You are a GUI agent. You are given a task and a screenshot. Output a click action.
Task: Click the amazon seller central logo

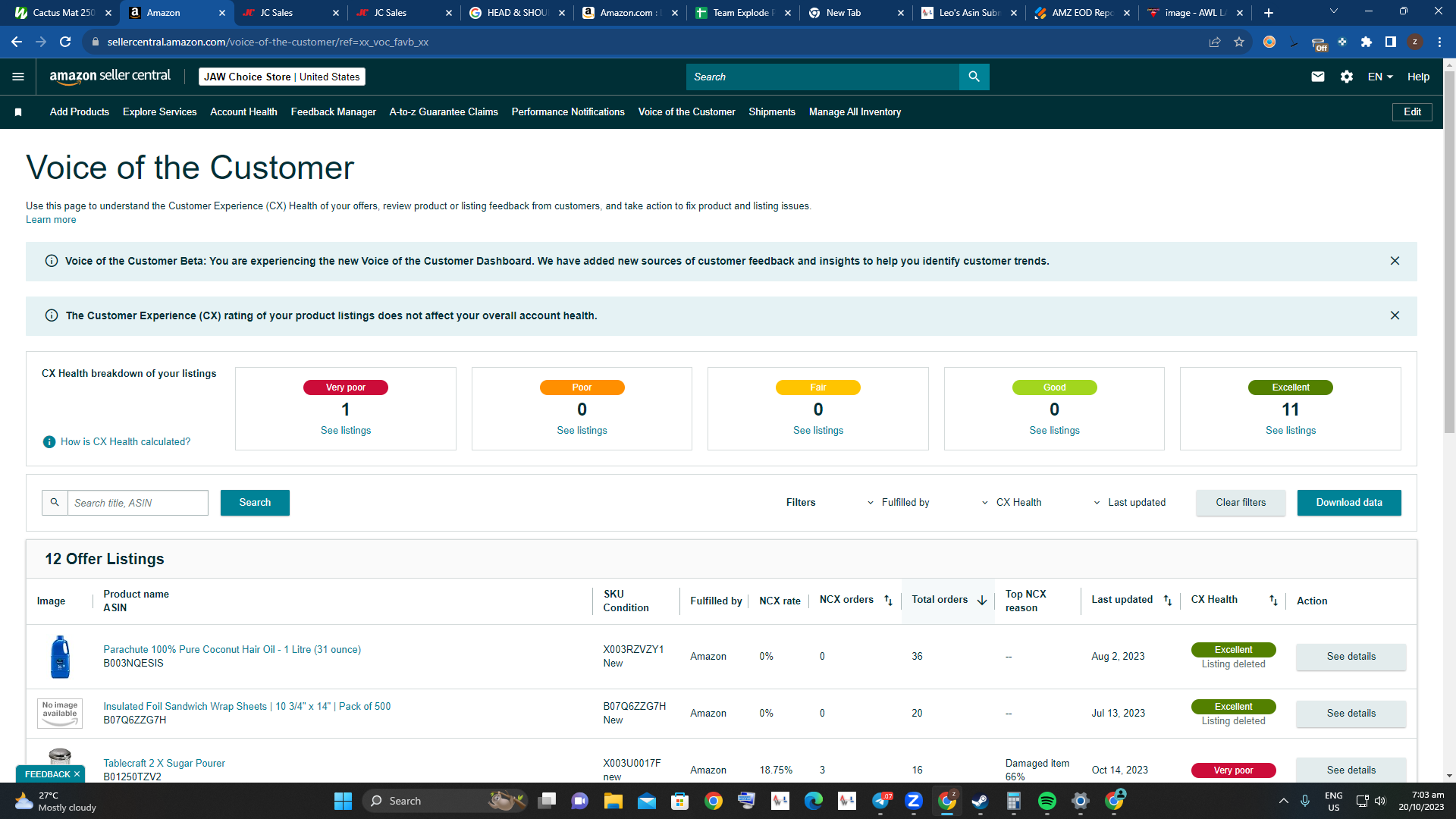[110, 76]
